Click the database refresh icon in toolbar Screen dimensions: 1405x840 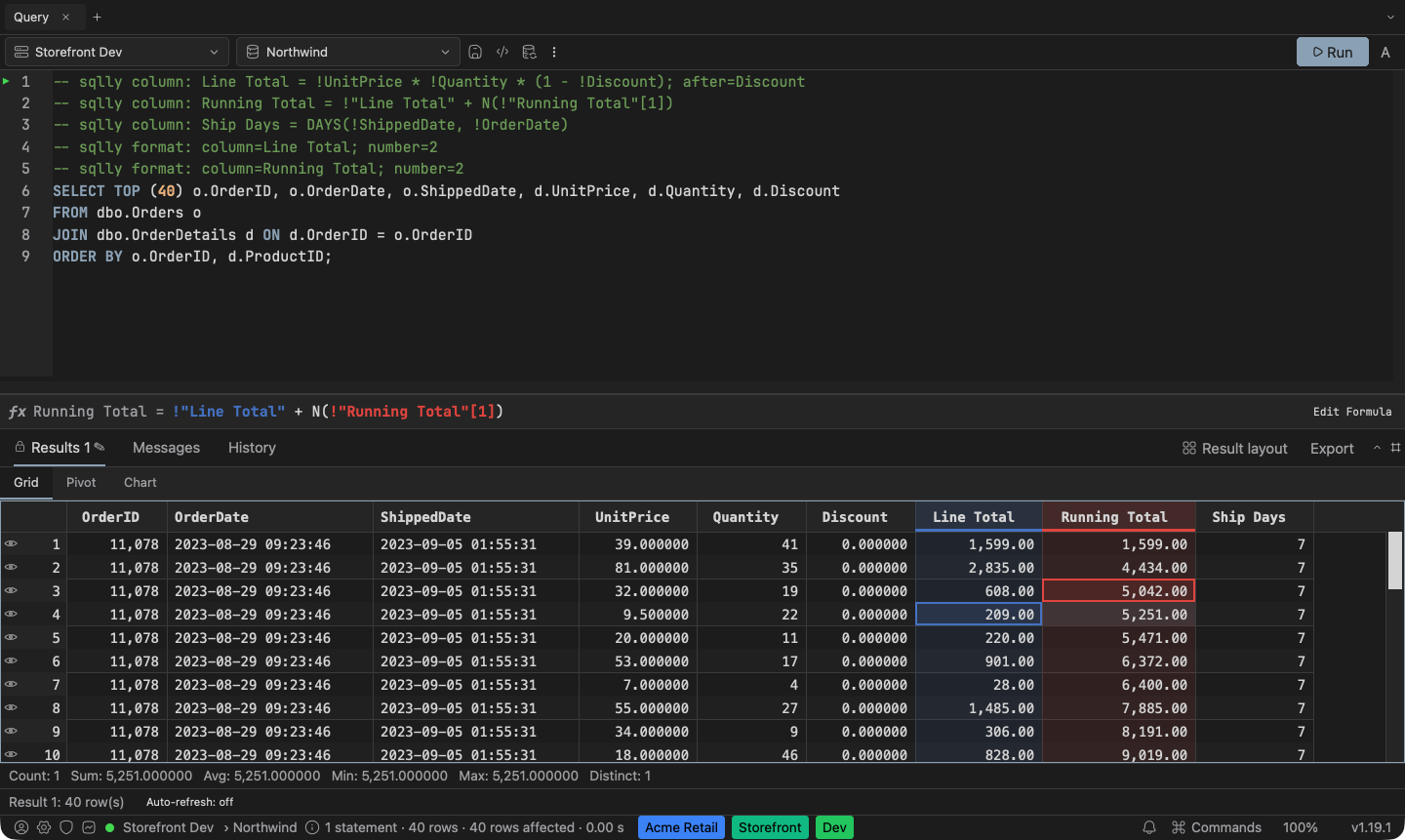pyautogui.click(x=529, y=52)
